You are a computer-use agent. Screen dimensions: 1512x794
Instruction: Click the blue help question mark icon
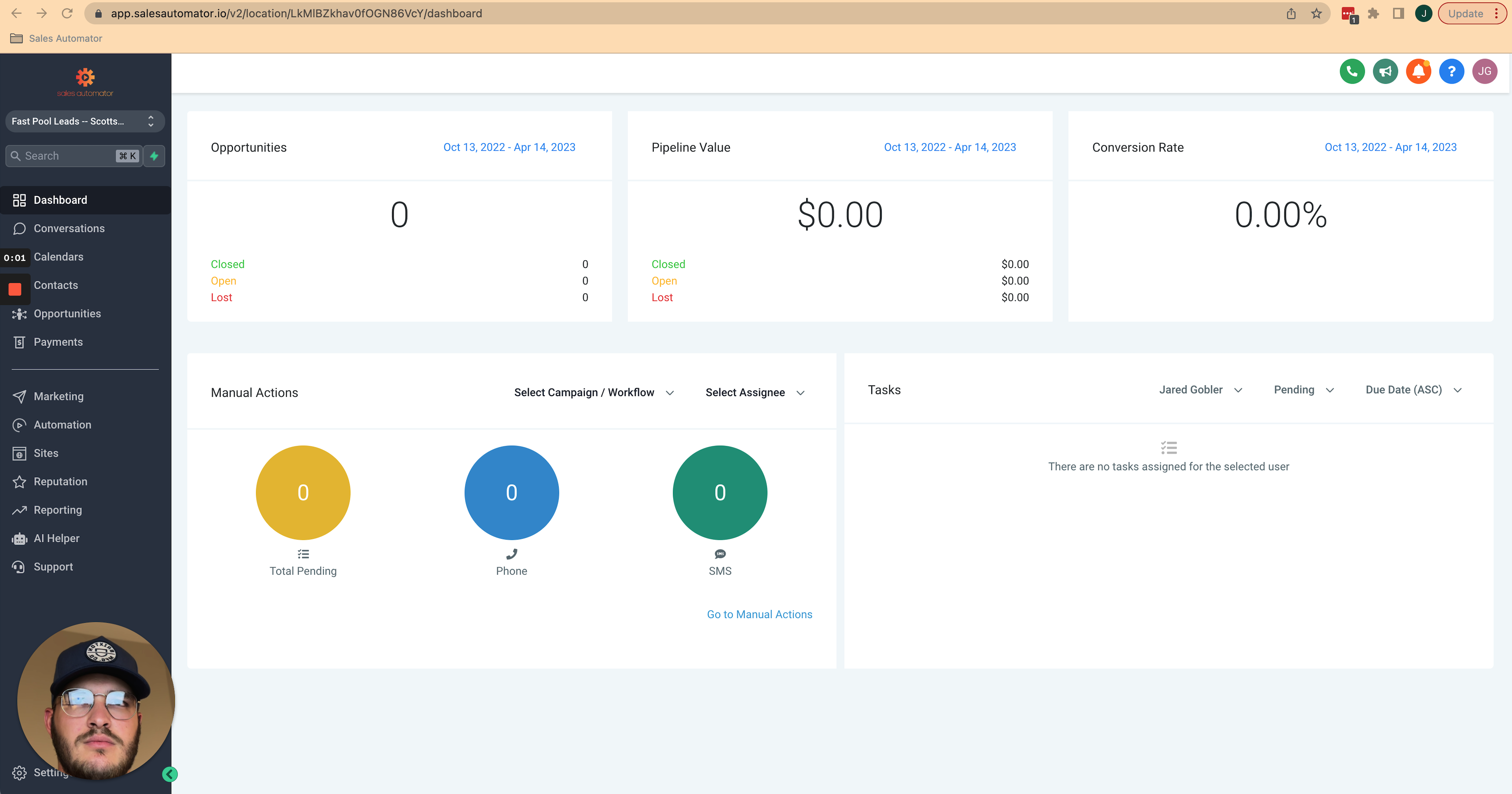tap(1451, 72)
